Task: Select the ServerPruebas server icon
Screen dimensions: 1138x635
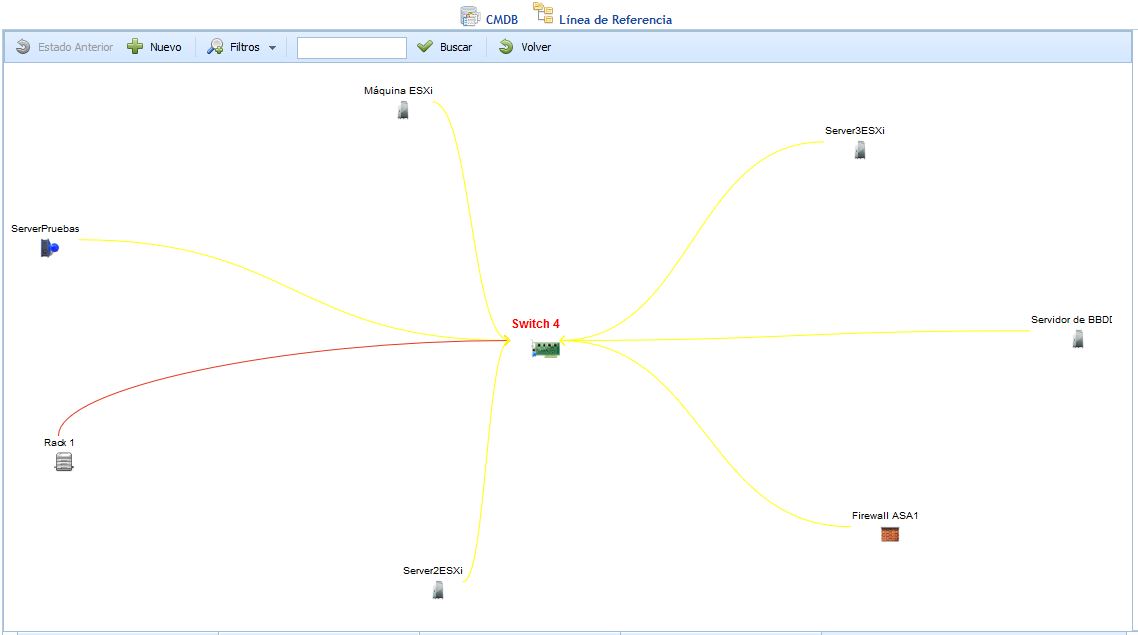Action: 49,247
